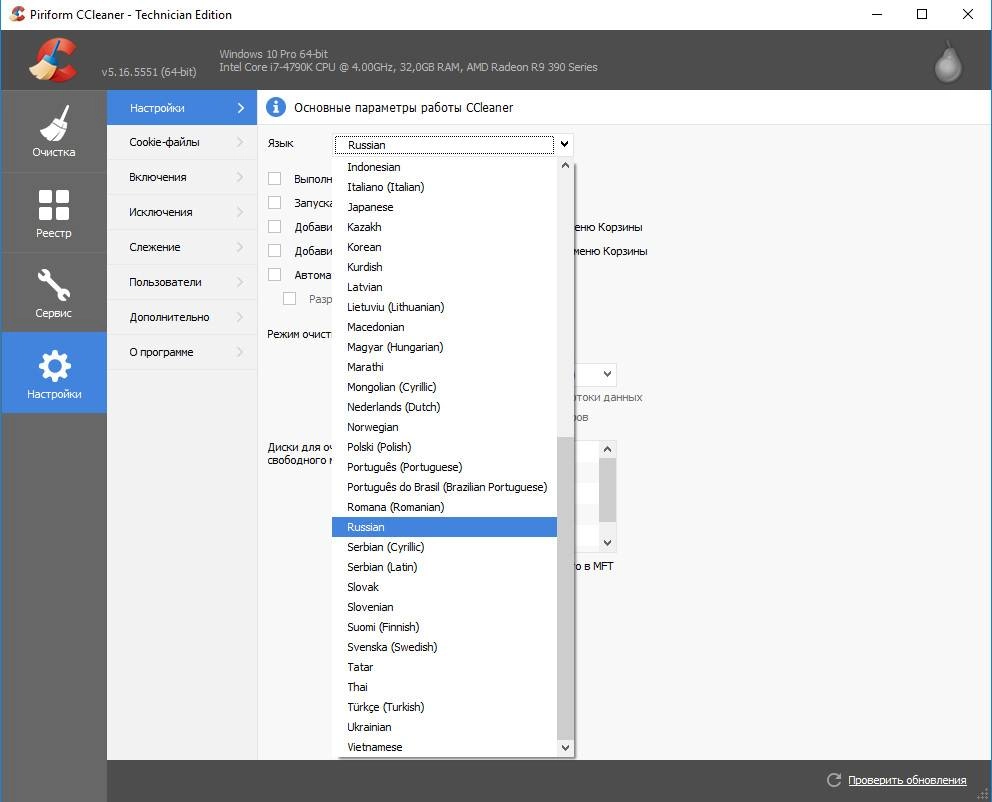Choose Suomi (Finnish) language

pyautogui.click(x=444, y=627)
